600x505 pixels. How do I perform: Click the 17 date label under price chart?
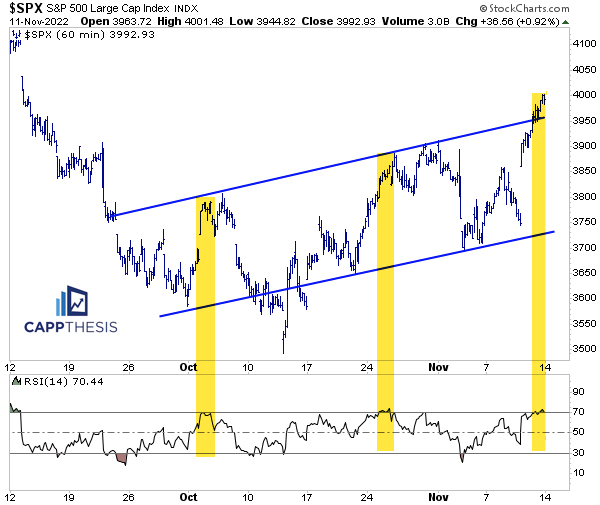(x=307, y=368)
